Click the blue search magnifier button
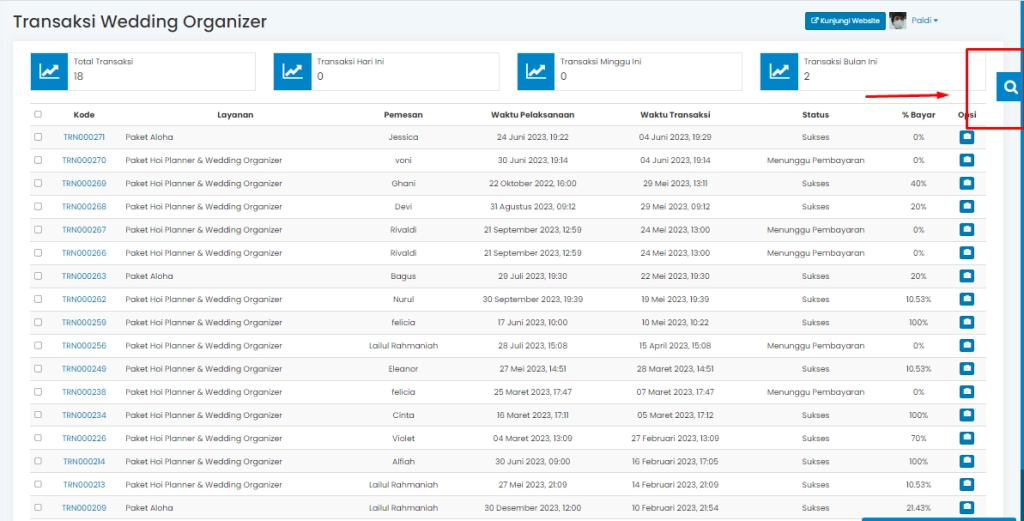 pyautogui.click(x=1010, y=88)
